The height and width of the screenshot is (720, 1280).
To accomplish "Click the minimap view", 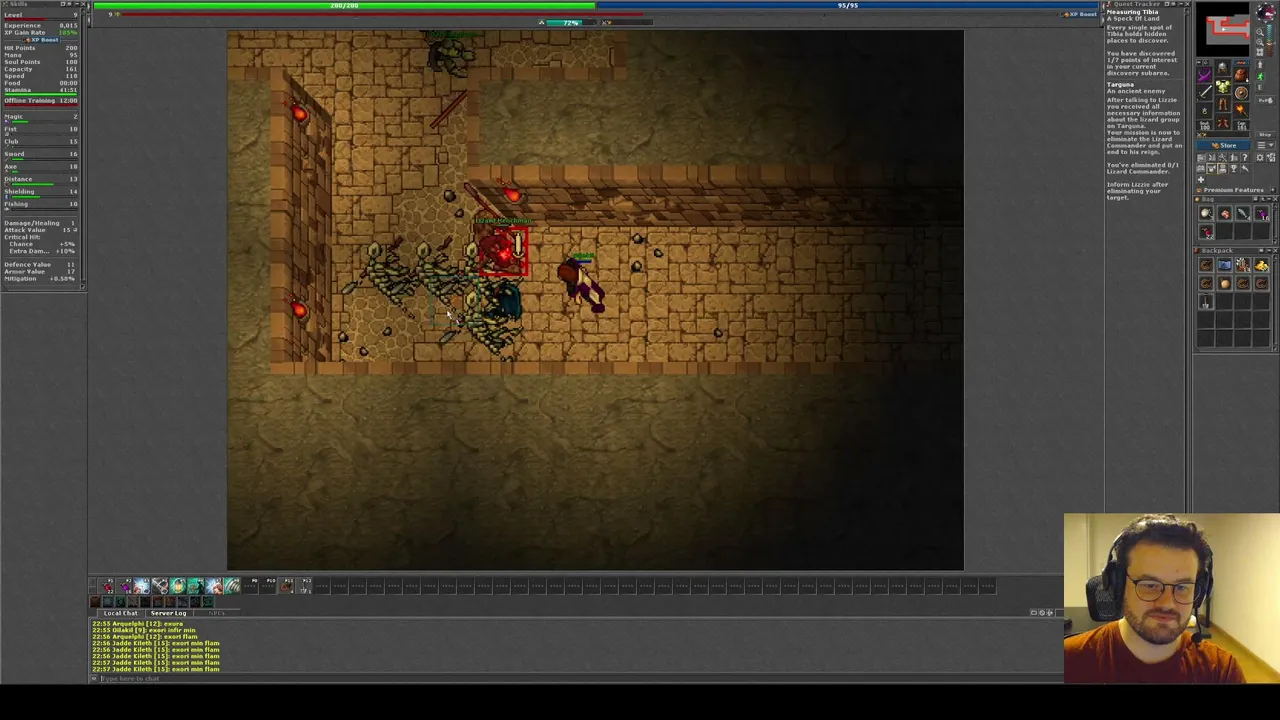I will click(1223, 29).
